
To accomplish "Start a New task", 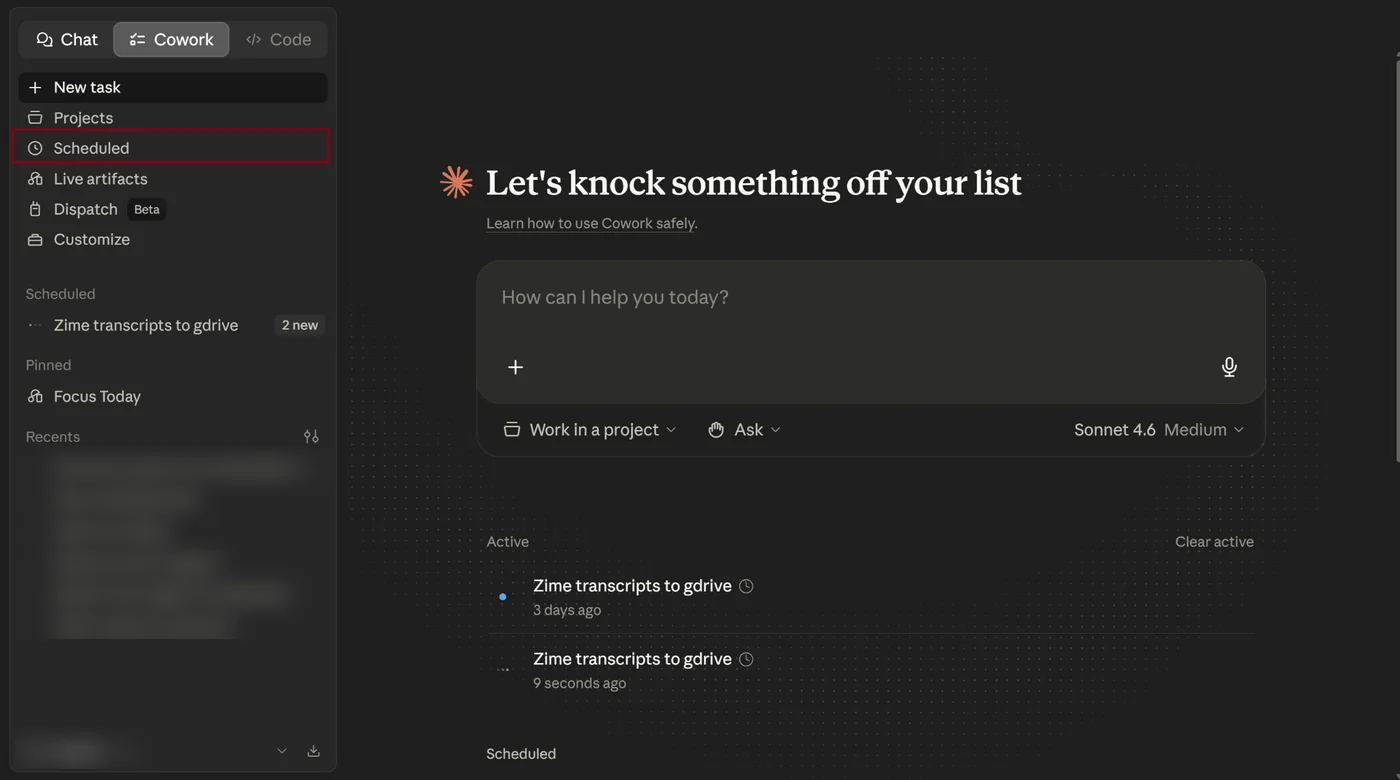I will click(173, 87).
